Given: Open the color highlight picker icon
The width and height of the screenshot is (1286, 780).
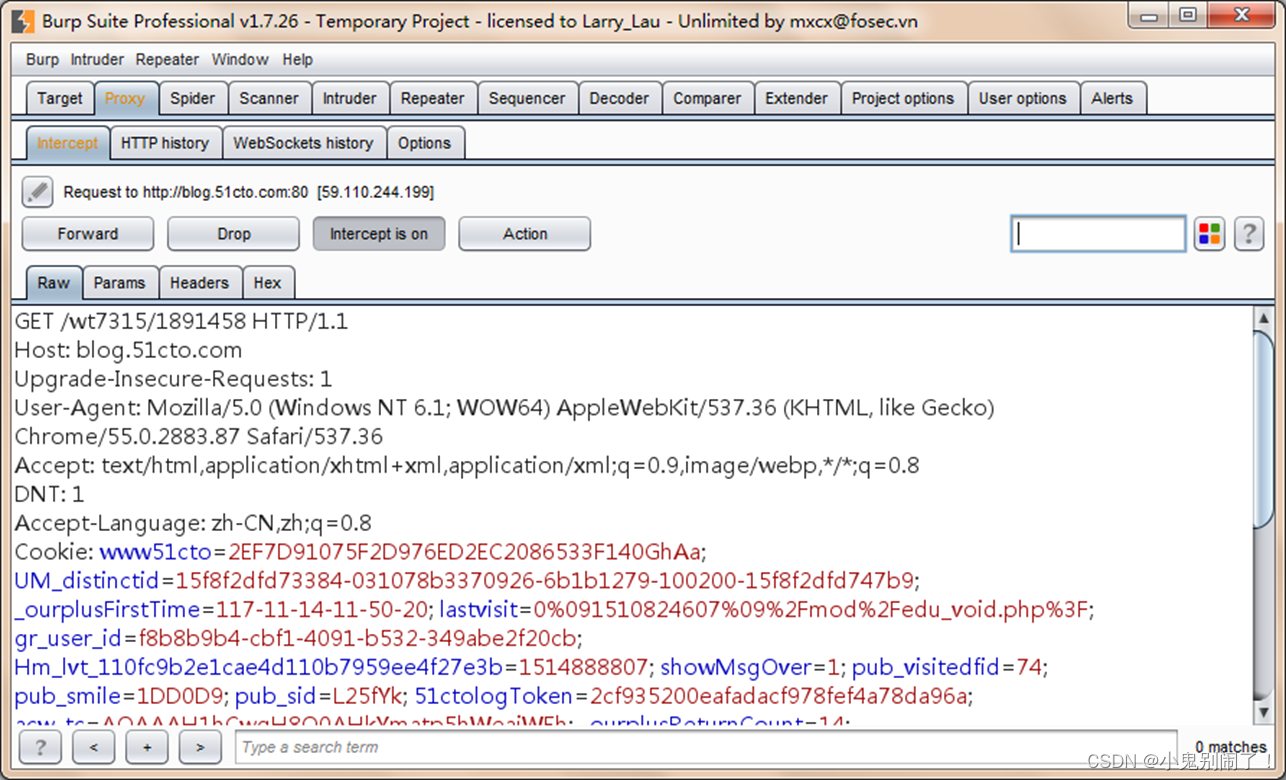Looking at the screenshot, I should tap(1209, 234).
